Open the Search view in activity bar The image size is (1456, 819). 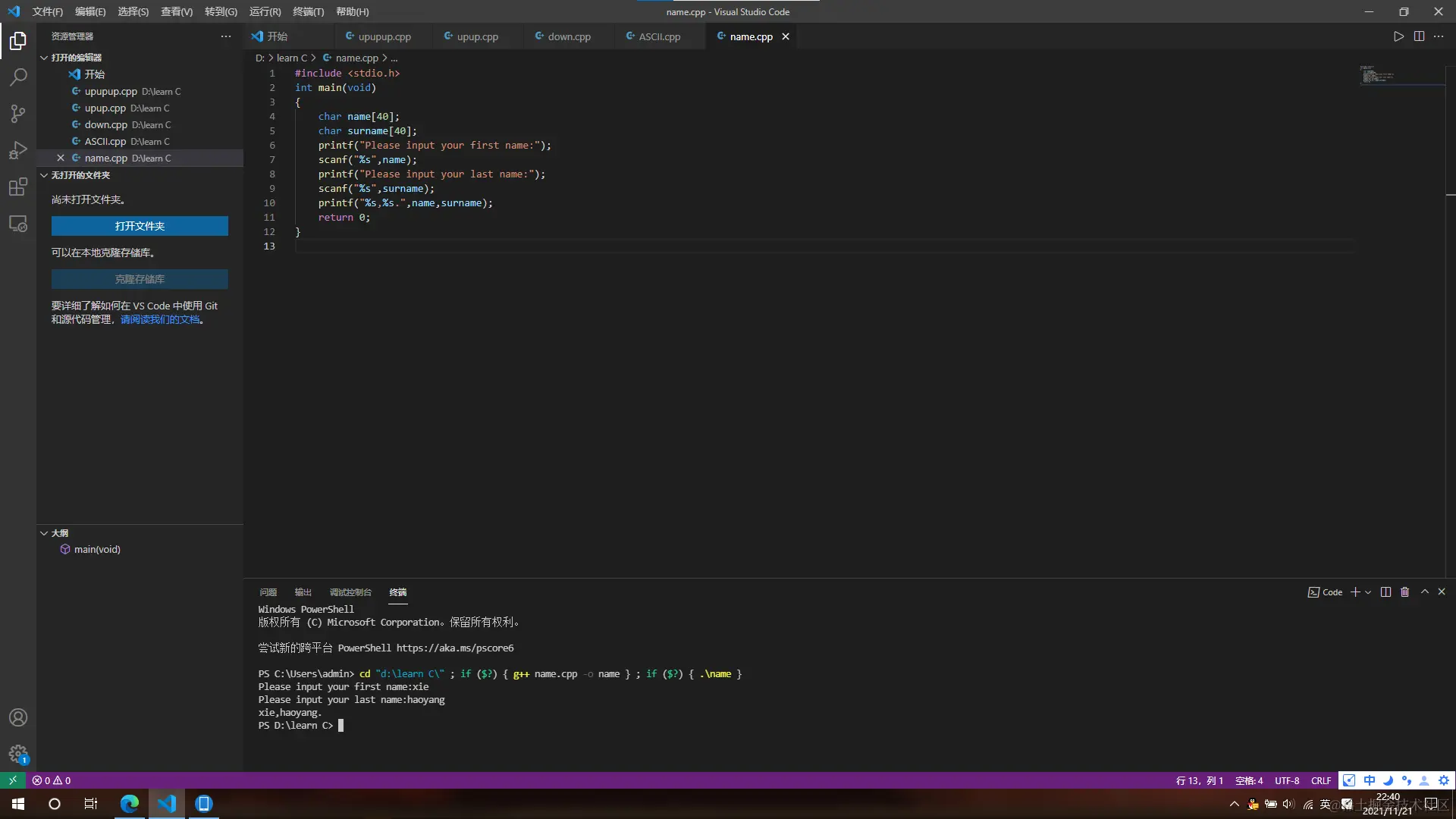18,77
